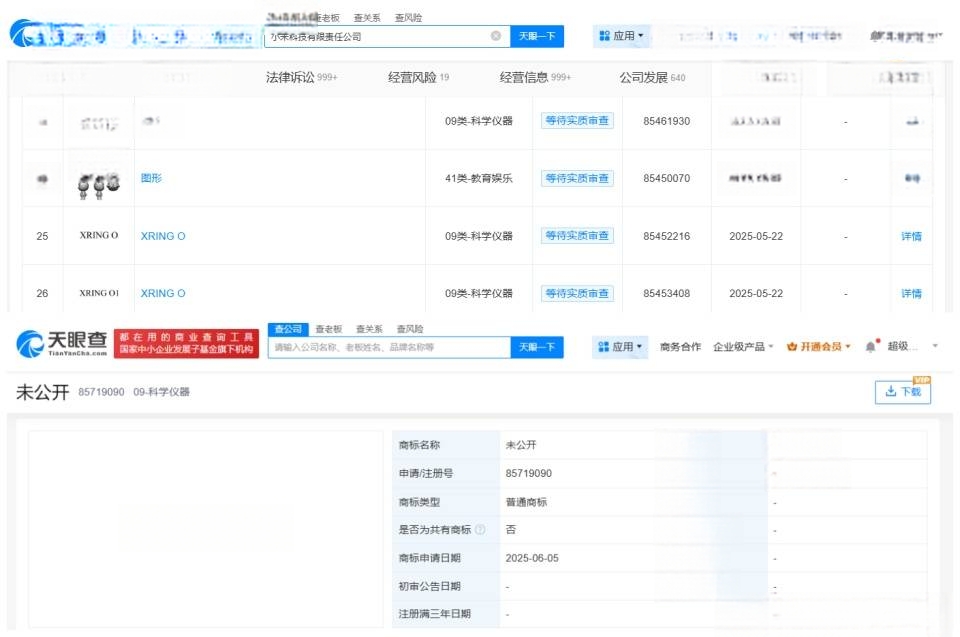Select the 查风险 tab in upper header
This screenshot has height=637, width=960.
tap(408, 18)
